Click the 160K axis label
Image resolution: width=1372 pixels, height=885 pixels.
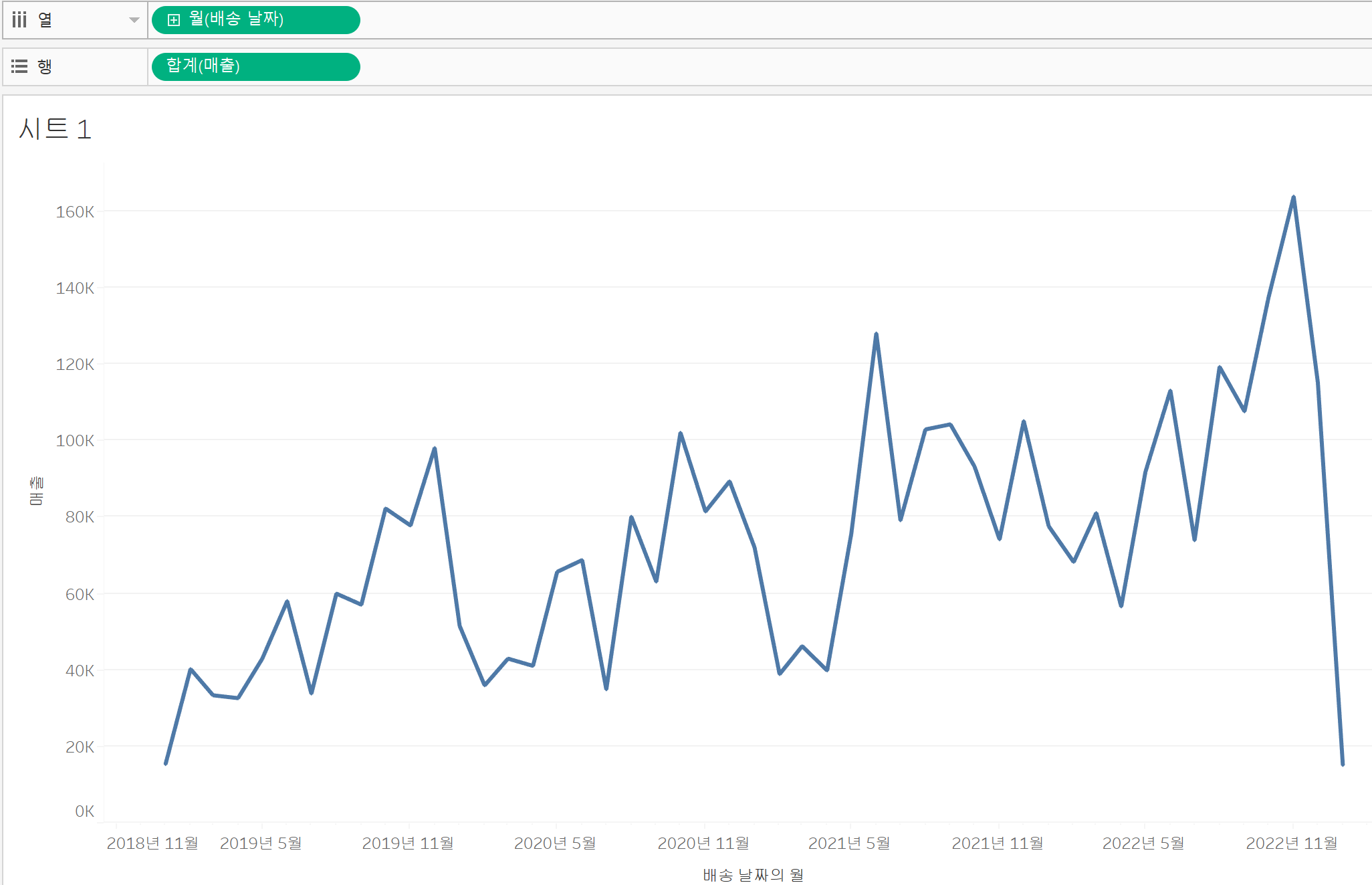pyautogui.click(x=75, y=212)
